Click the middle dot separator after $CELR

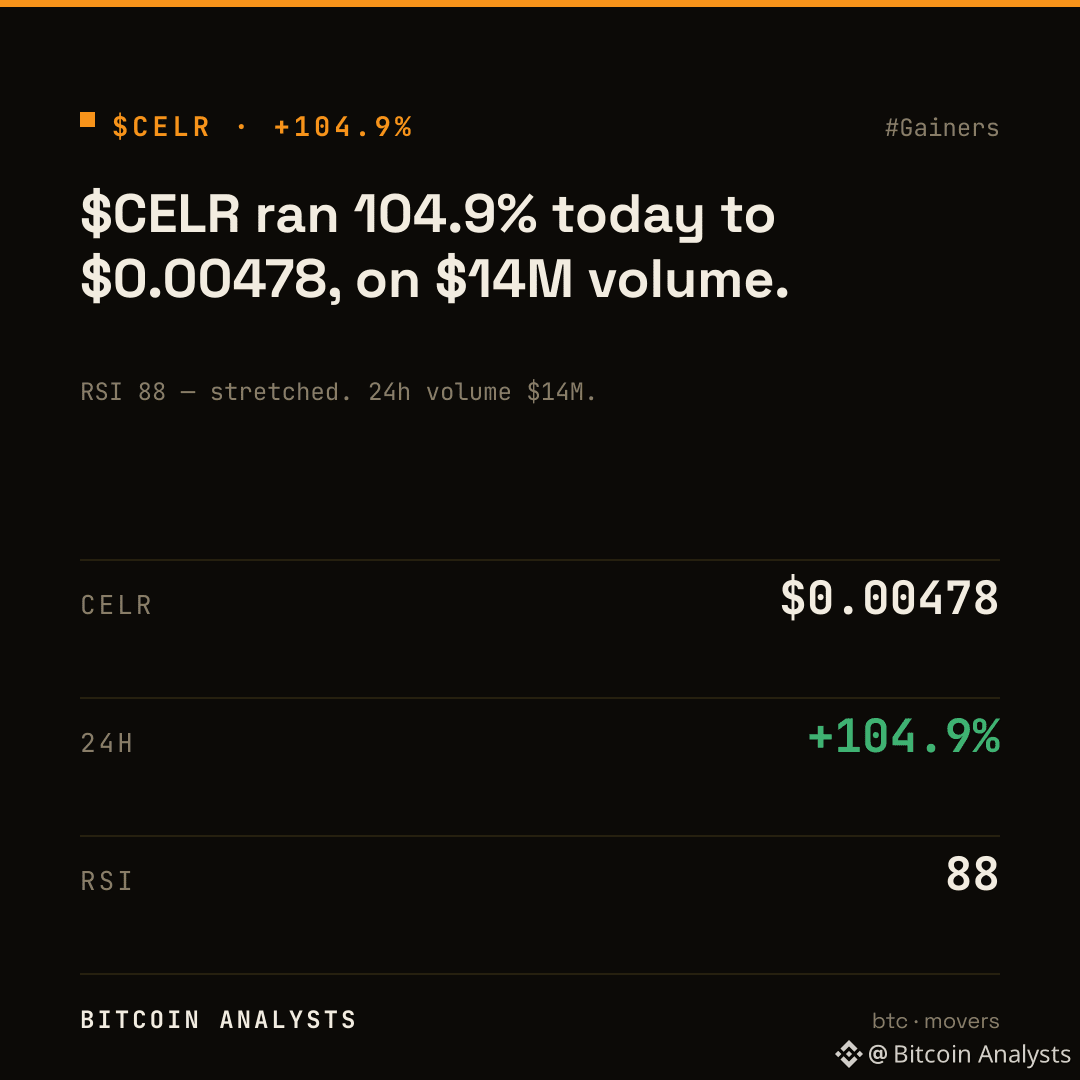coord(241,127)
